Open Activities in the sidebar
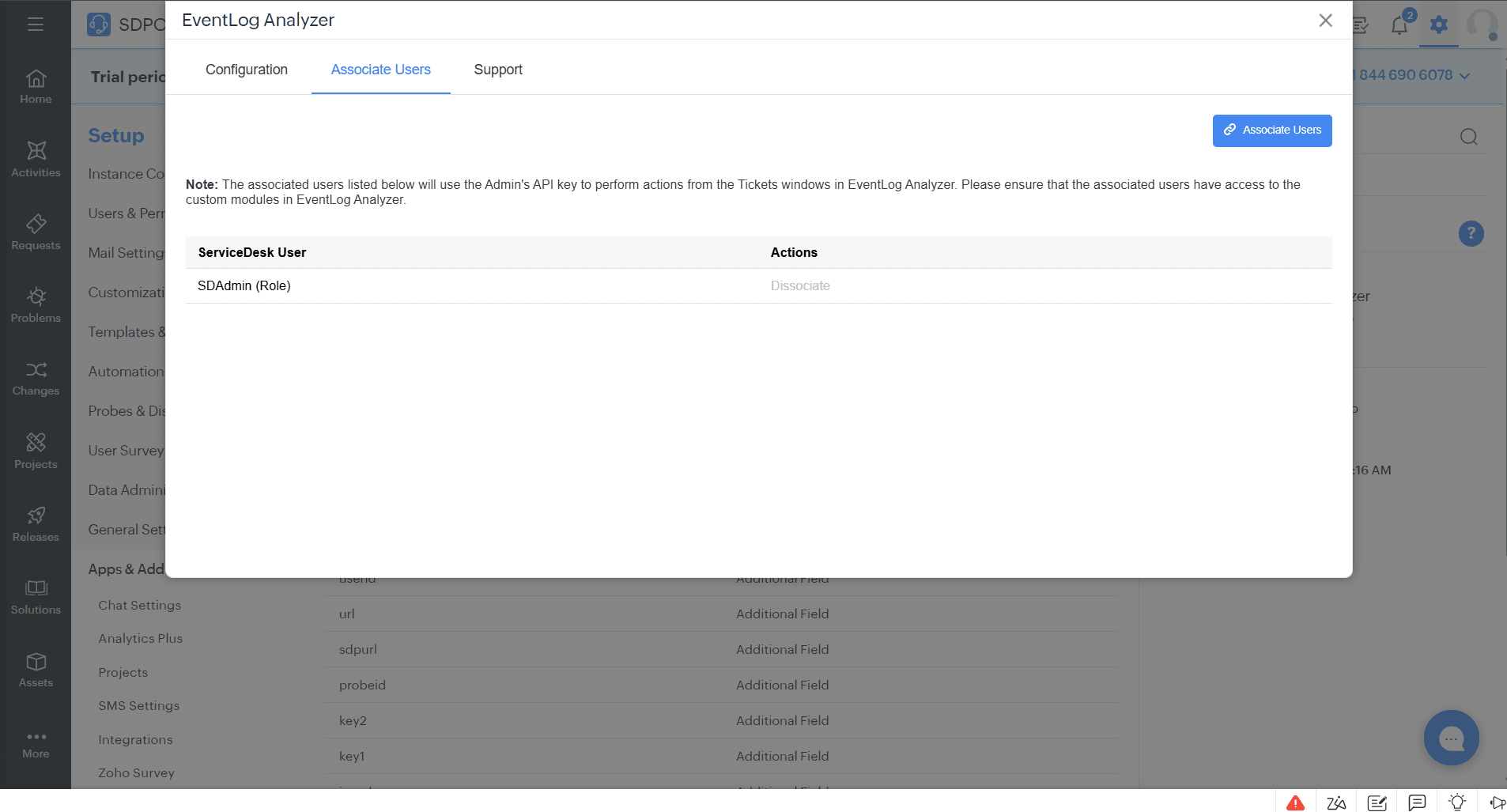 click(x=36, y=160)
